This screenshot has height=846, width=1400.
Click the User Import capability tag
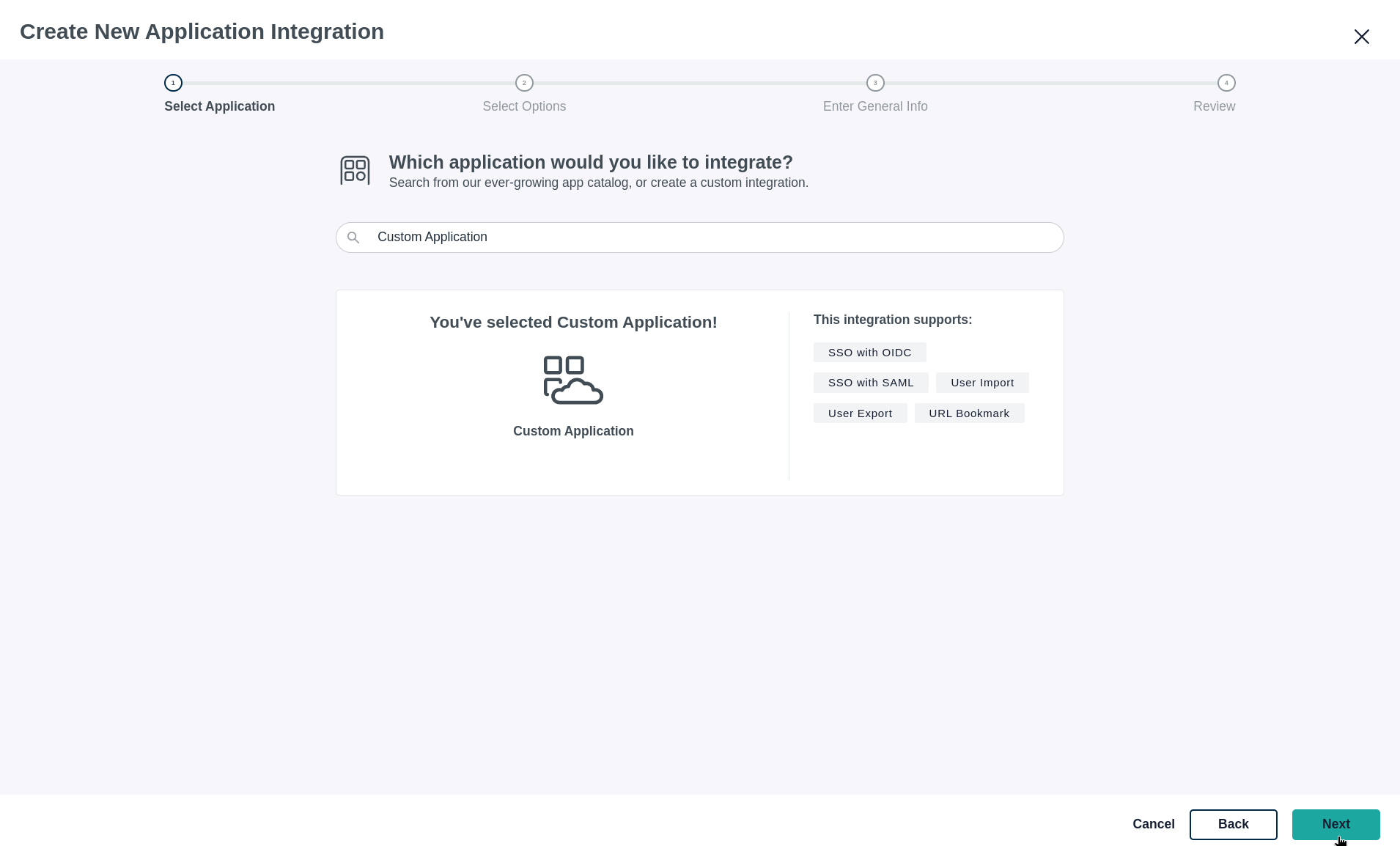coord(982,382)
